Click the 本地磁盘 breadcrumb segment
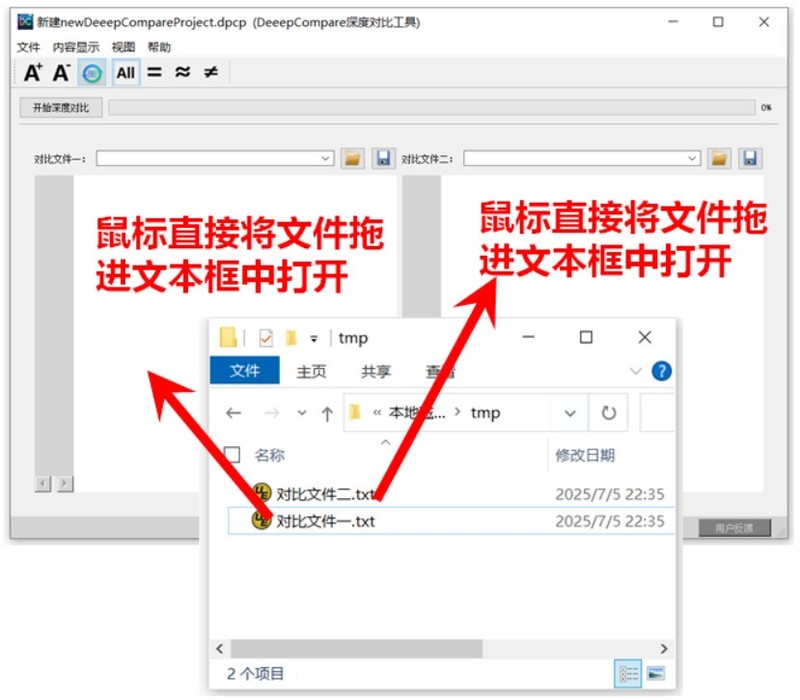 pos(417,413)
